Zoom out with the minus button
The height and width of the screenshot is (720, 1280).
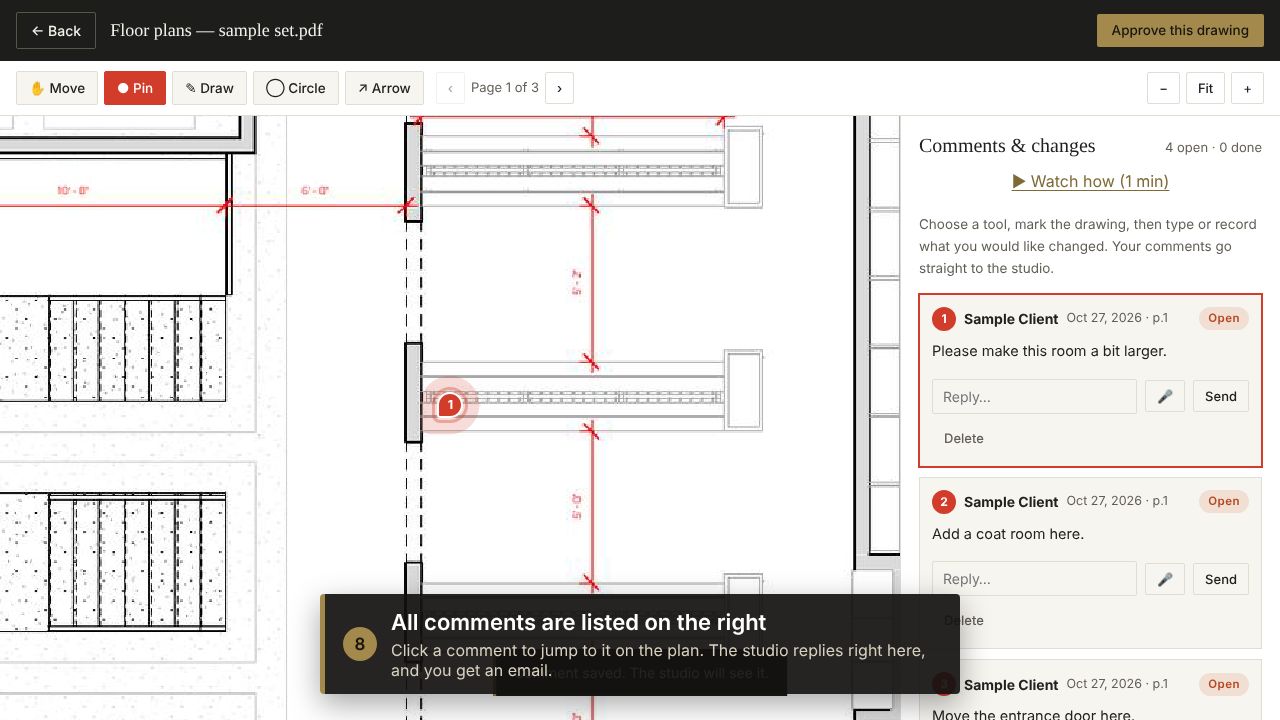pyautogui.click(x=1163, y=88)
